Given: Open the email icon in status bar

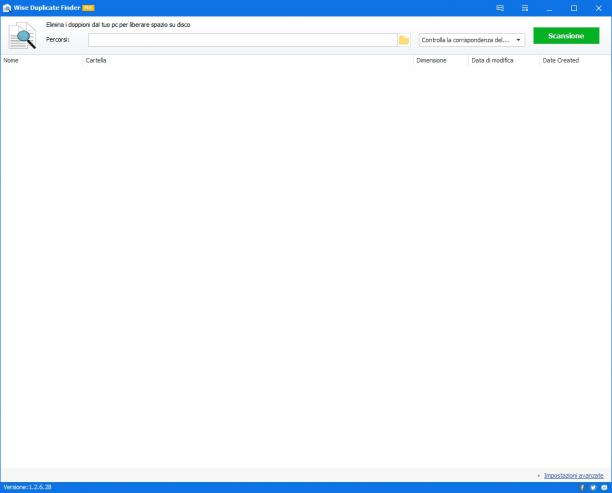Looking at the screenshot, I should pos(604,488).
